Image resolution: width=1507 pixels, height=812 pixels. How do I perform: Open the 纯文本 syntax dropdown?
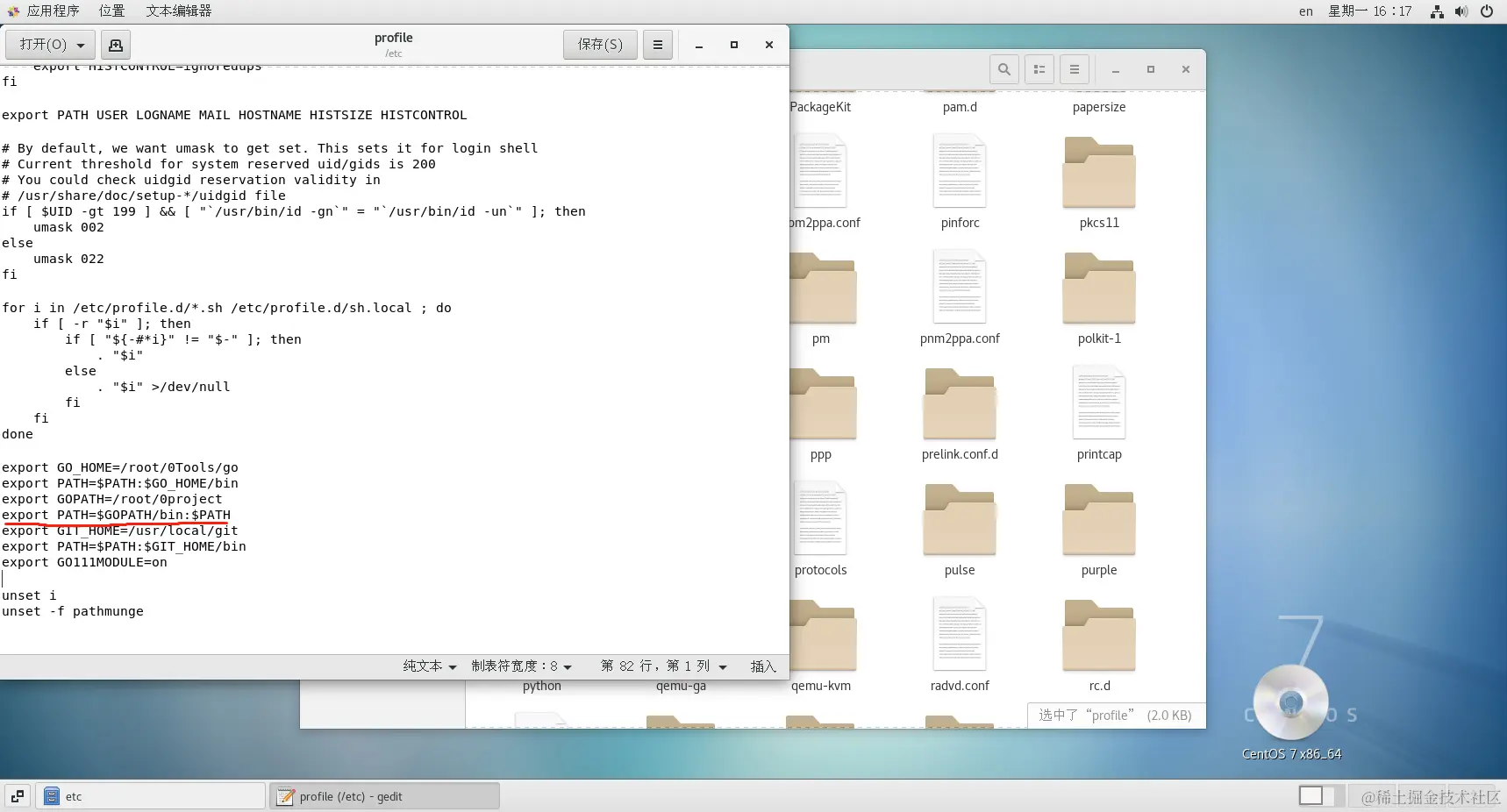tap(430, 666)
